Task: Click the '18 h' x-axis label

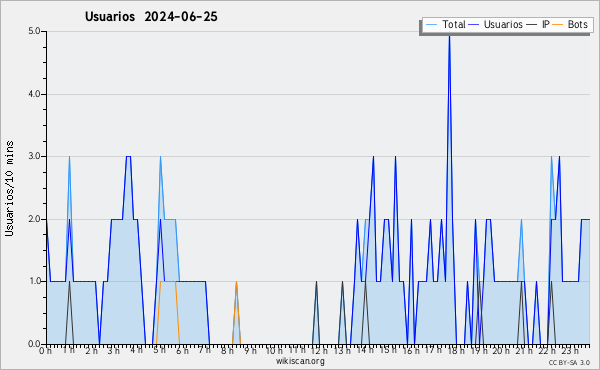Action: (x=456, y=351)
